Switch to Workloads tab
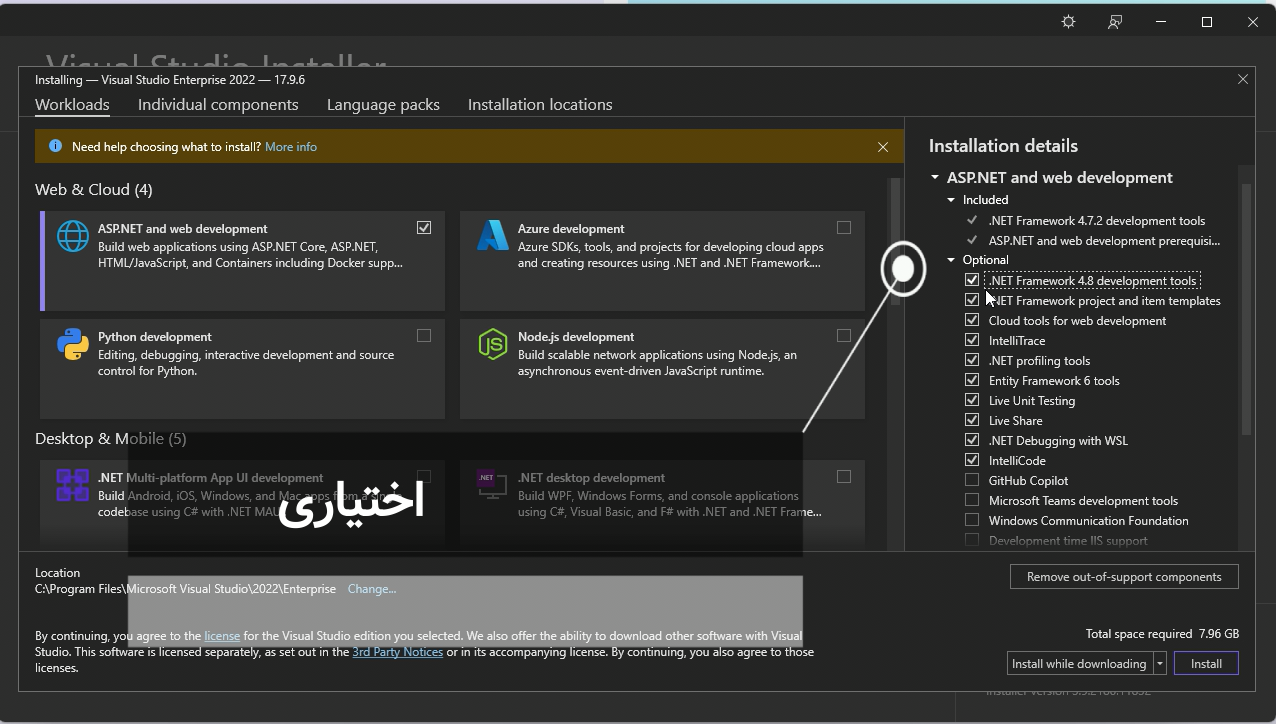Screen dimensions: 1276x724 coord(72,104)
